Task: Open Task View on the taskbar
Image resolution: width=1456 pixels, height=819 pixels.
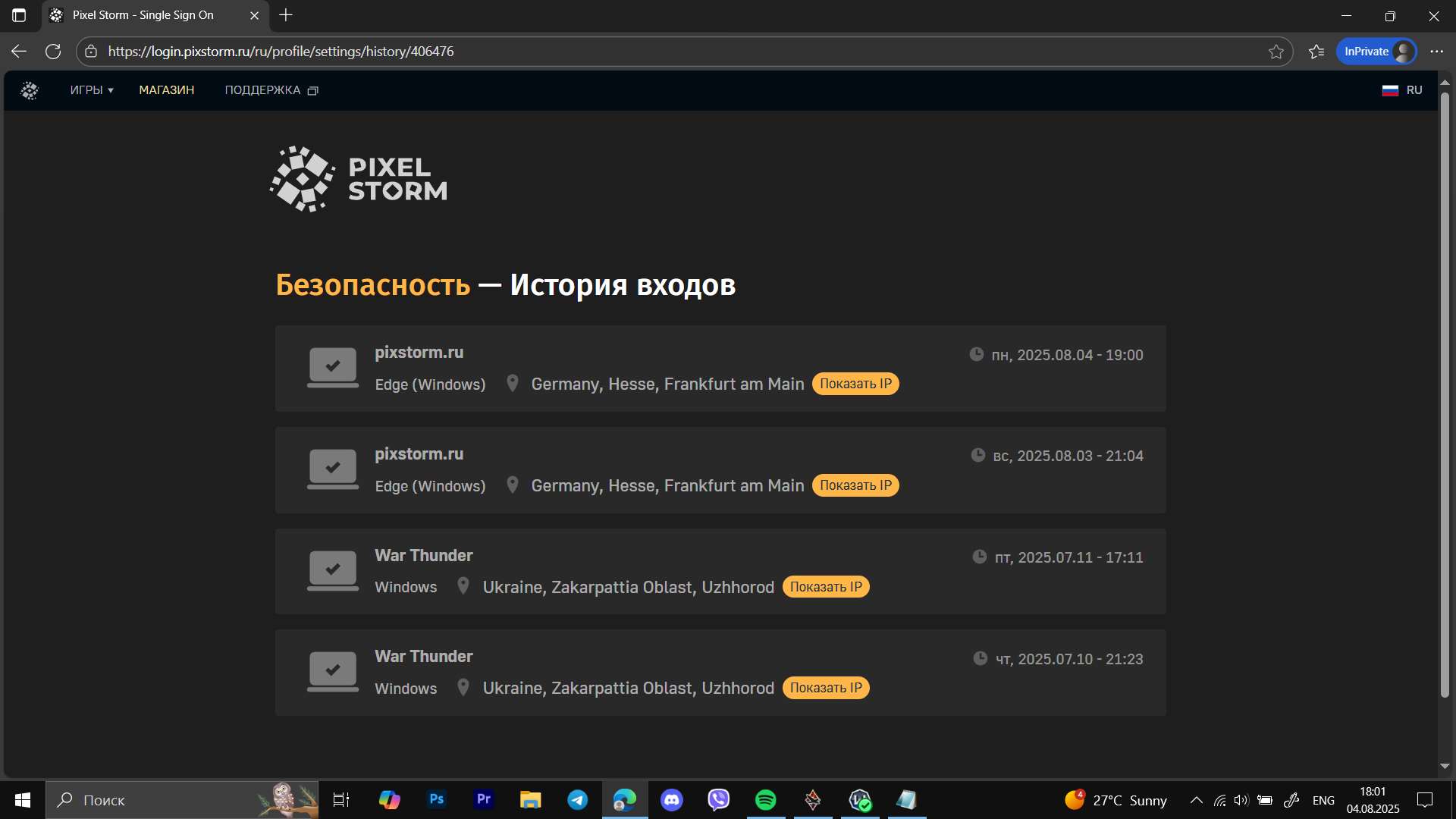Action: (x=341, y=800)
